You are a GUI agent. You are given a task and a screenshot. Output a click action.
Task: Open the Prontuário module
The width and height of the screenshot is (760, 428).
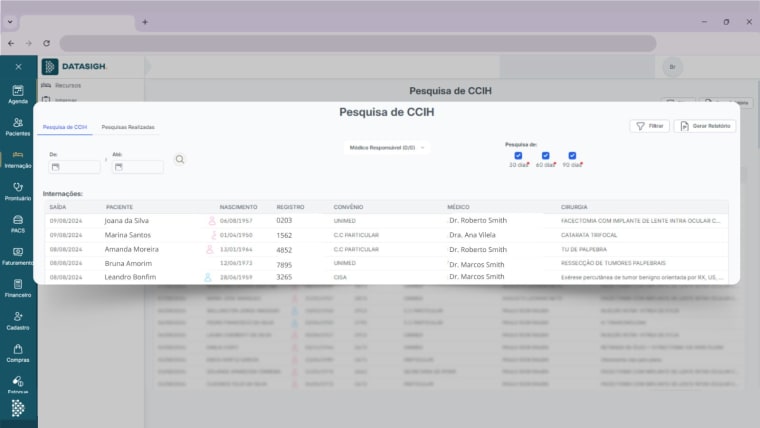tap(18, 192)
